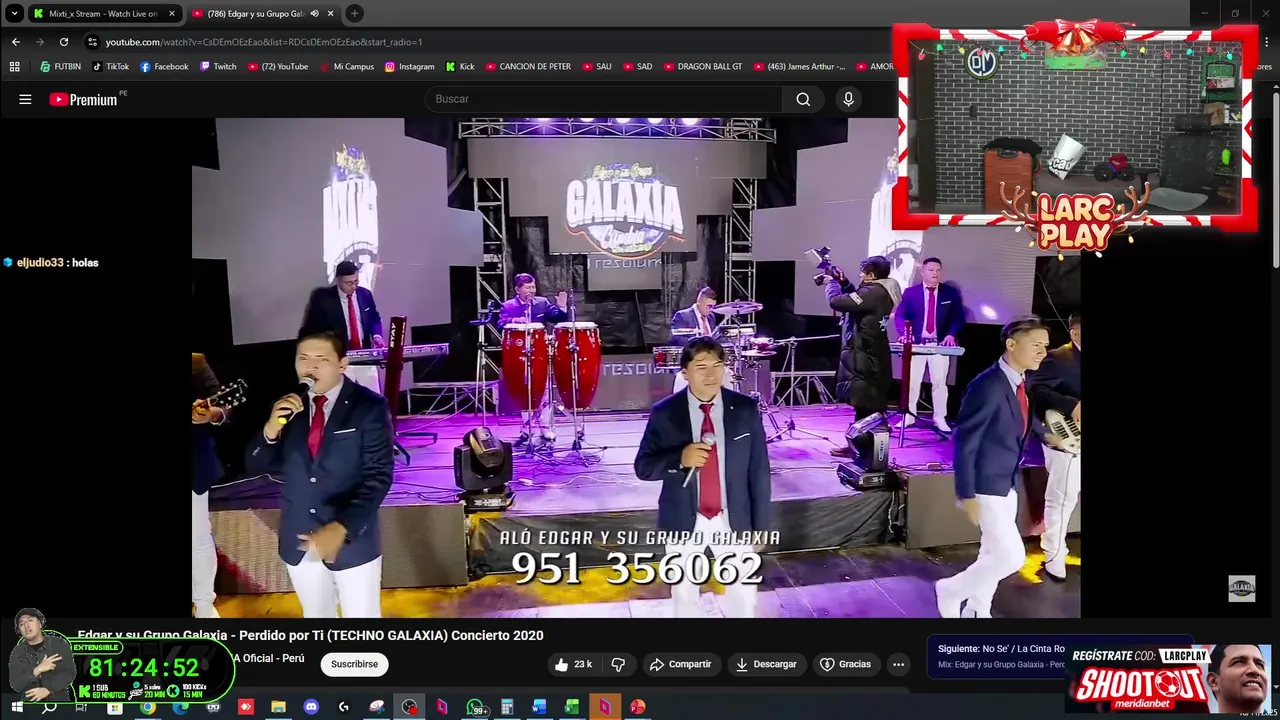Open Calculator from the taskbar
Viewport: 1280px width, 720px height.
click(507, 707)
